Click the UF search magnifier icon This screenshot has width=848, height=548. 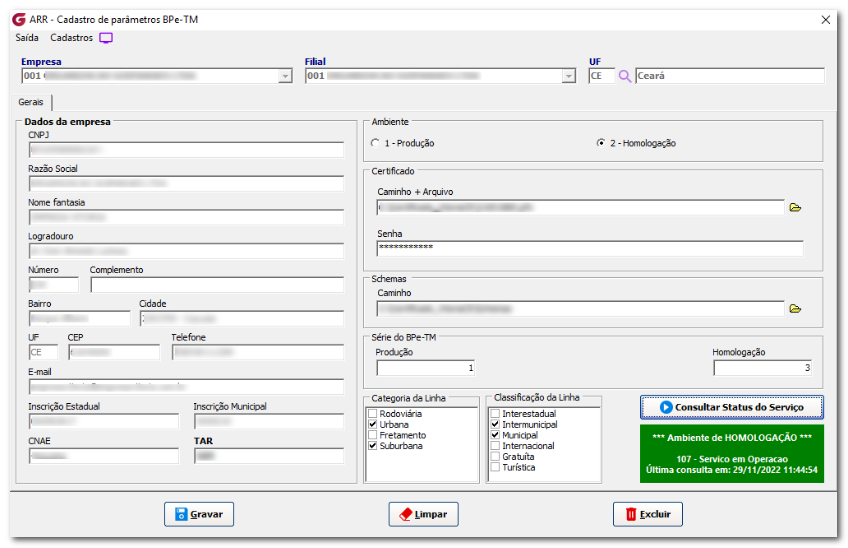tap(625, 76)
